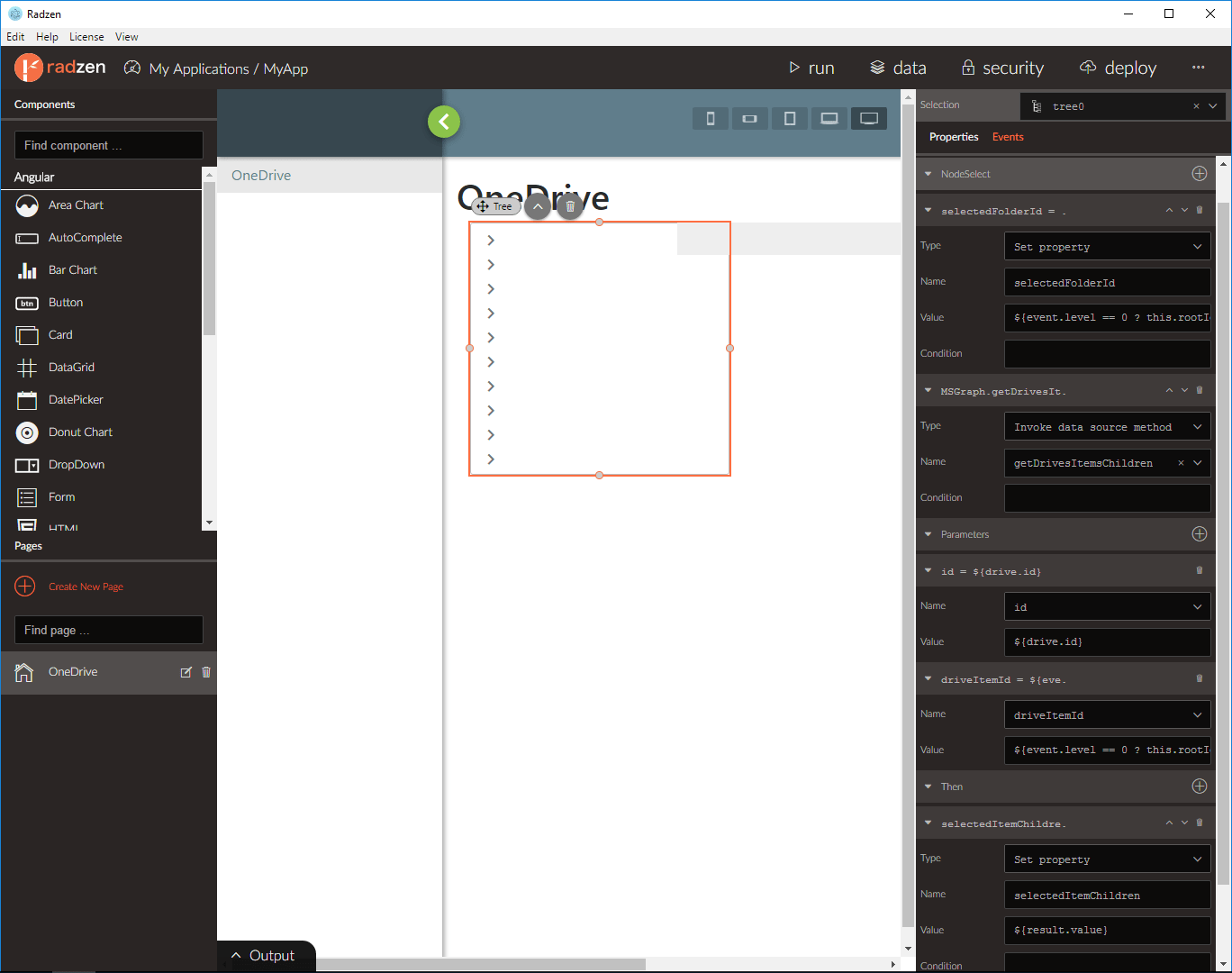Open the Edit menu

click(15, 37)
